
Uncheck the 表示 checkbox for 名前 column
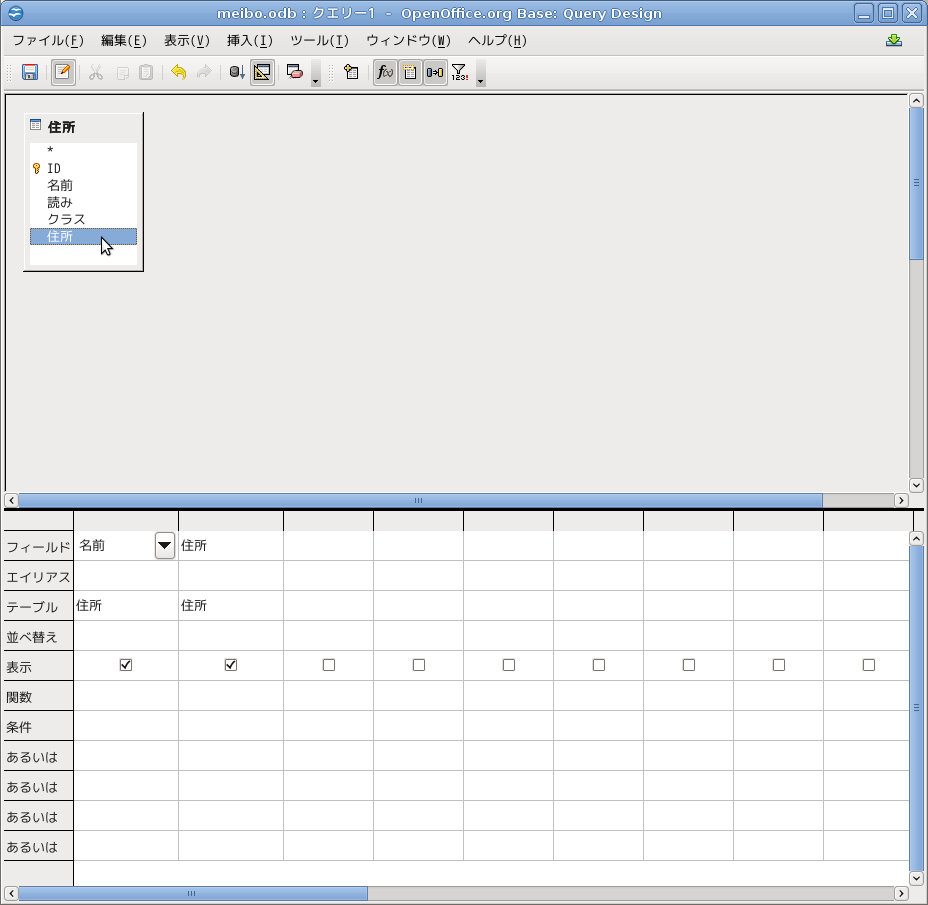point(126,665)
